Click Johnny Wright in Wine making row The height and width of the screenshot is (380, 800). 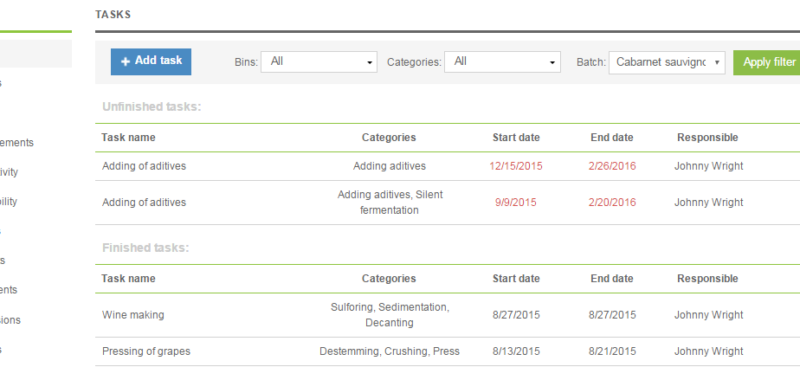pyautogui.click(x=709, y=315)
